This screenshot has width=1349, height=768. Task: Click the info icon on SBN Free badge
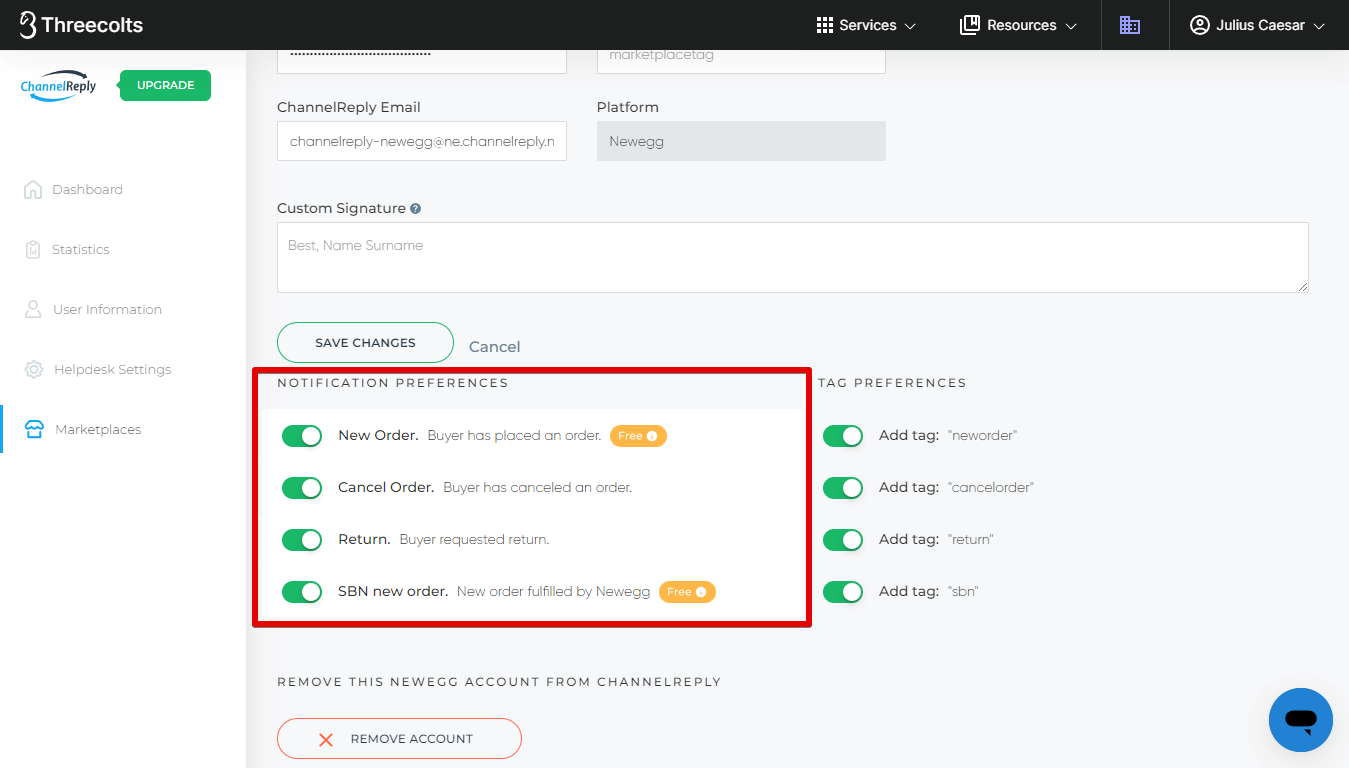[x=701, y=592]
